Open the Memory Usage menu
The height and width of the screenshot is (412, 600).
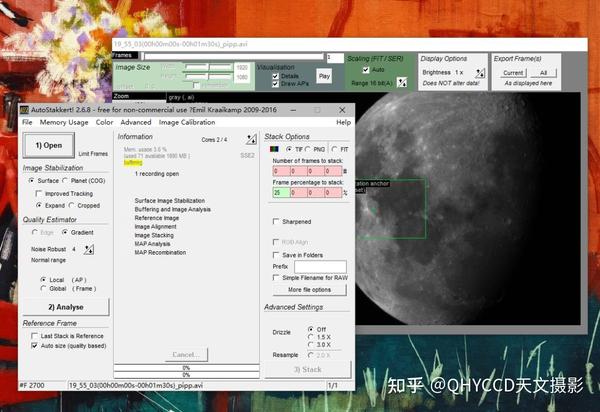[64, 122]
